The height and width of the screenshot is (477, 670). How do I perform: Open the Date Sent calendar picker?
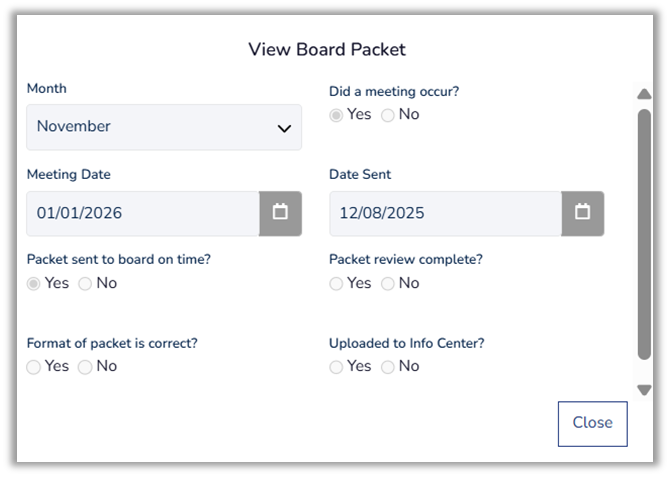582,213
